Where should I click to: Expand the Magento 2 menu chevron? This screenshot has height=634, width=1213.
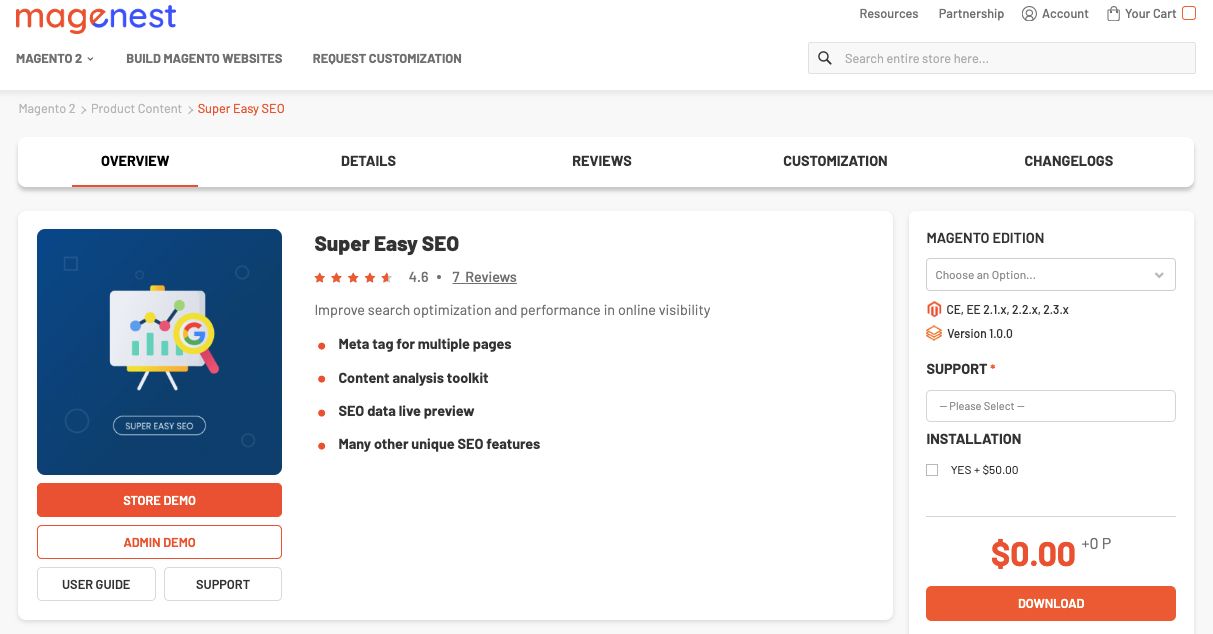pyautogui.click(x=88, y=58)
